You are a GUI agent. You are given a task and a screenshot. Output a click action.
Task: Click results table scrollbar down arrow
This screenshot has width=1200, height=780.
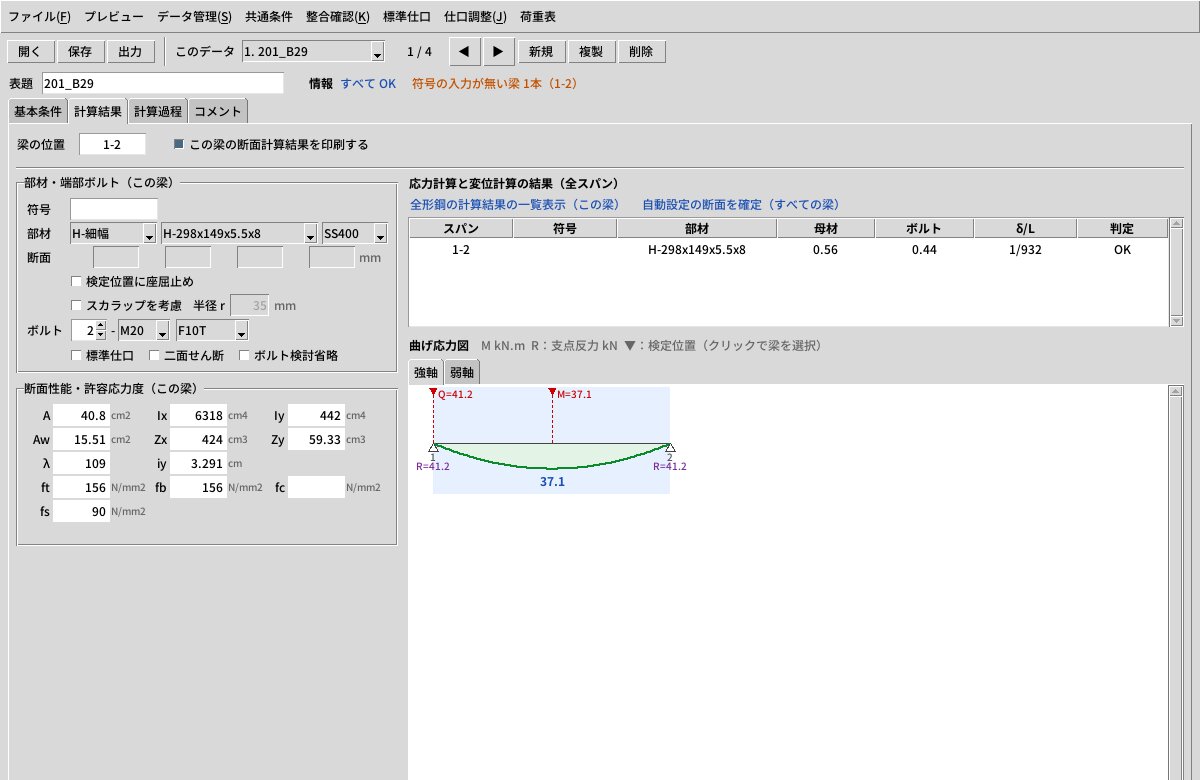(1176, 321)
